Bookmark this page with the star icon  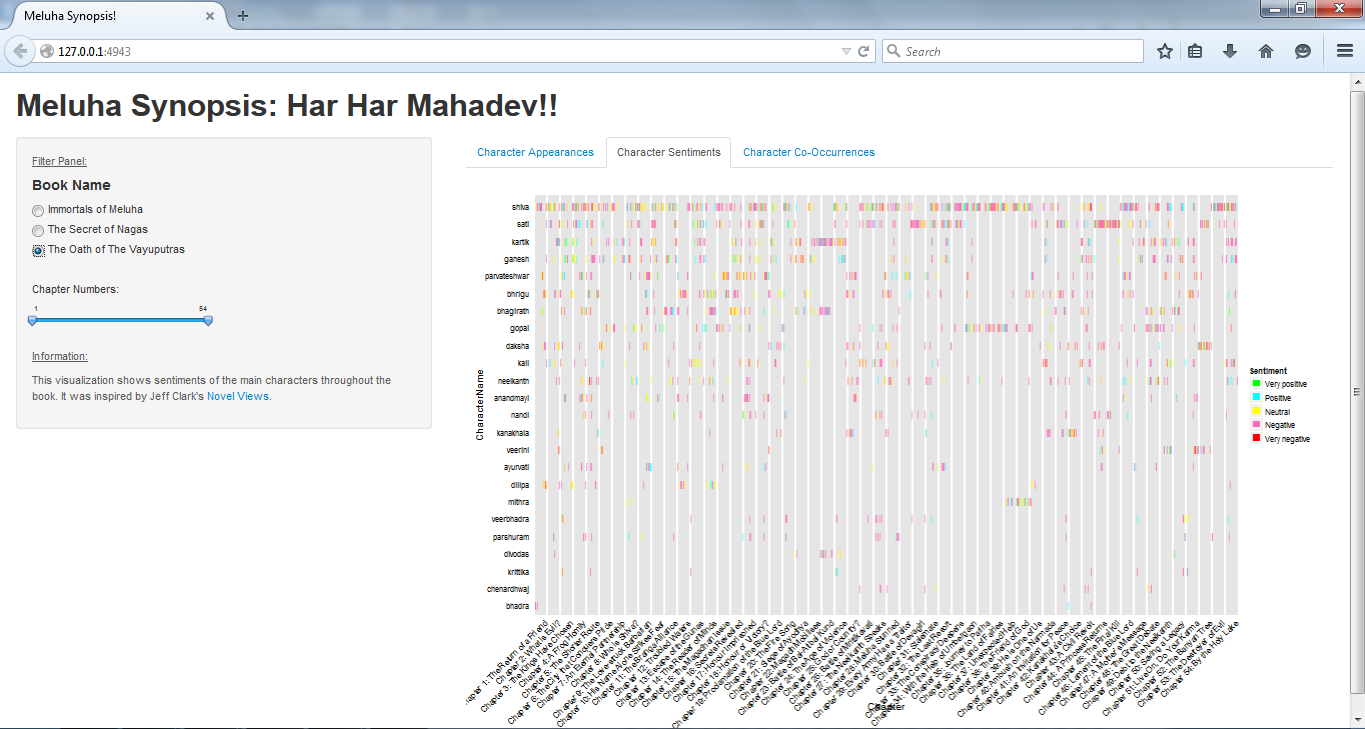(1164, 50)
